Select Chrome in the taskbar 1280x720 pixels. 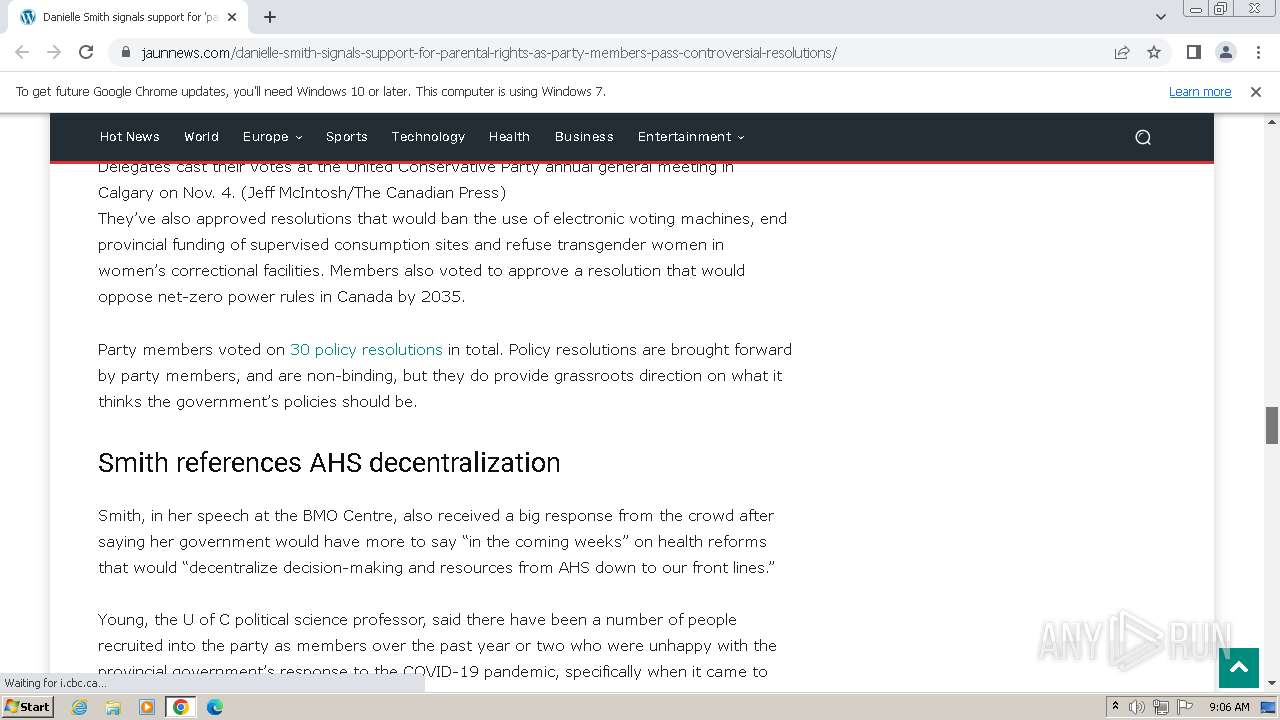[181, 707]
